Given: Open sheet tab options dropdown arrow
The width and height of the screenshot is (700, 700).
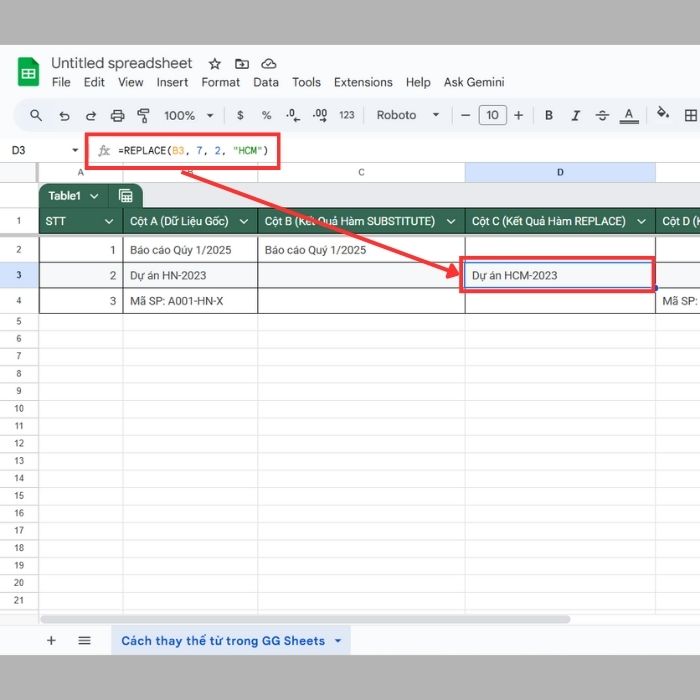Looking at the screenshot, I should [338, 641].
